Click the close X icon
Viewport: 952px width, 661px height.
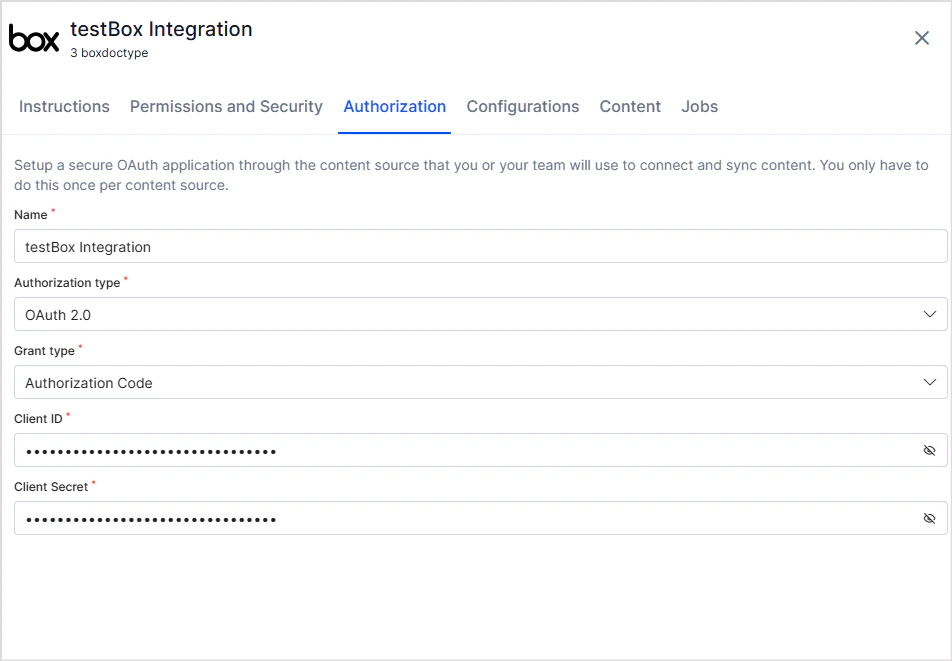[x=921, y=38]
